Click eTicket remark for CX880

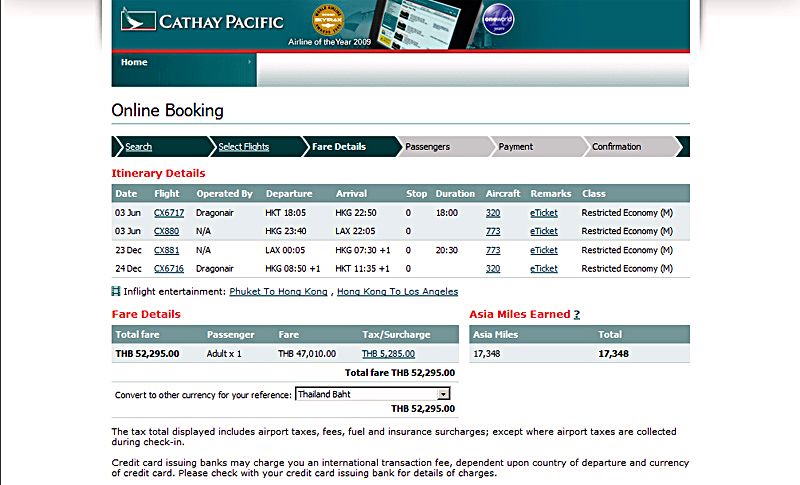[544, 232]
